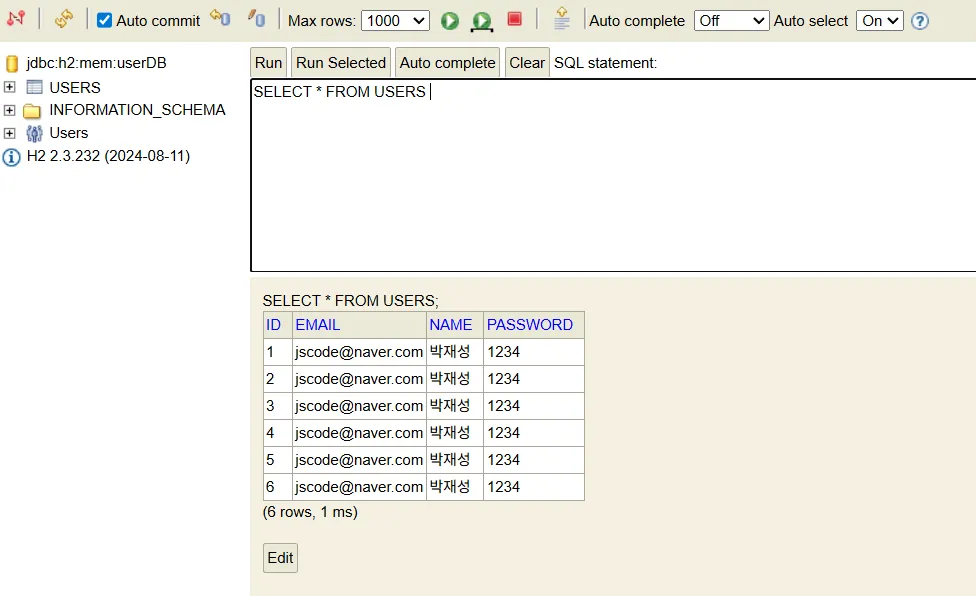Open the Auto complete dropdown set to Off
Screen dimensions: 976x596
point(731,21)
